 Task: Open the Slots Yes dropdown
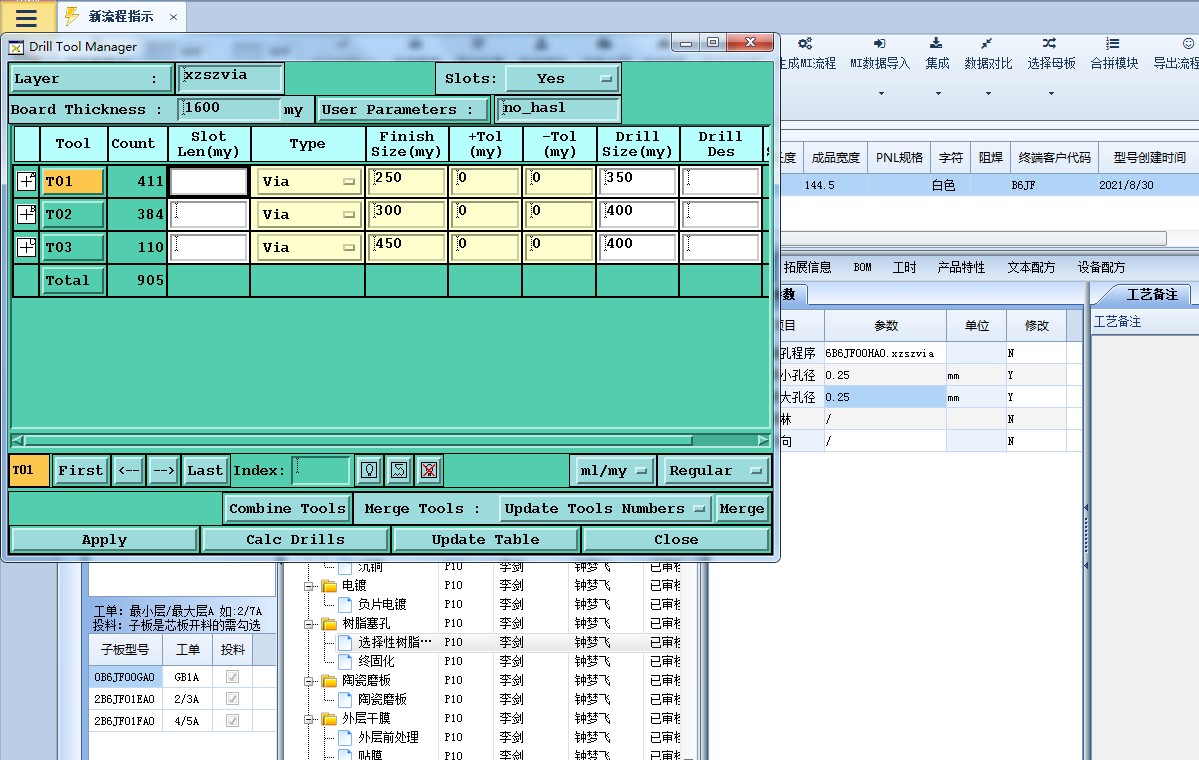pyautogui.click(x=562, y=78)
